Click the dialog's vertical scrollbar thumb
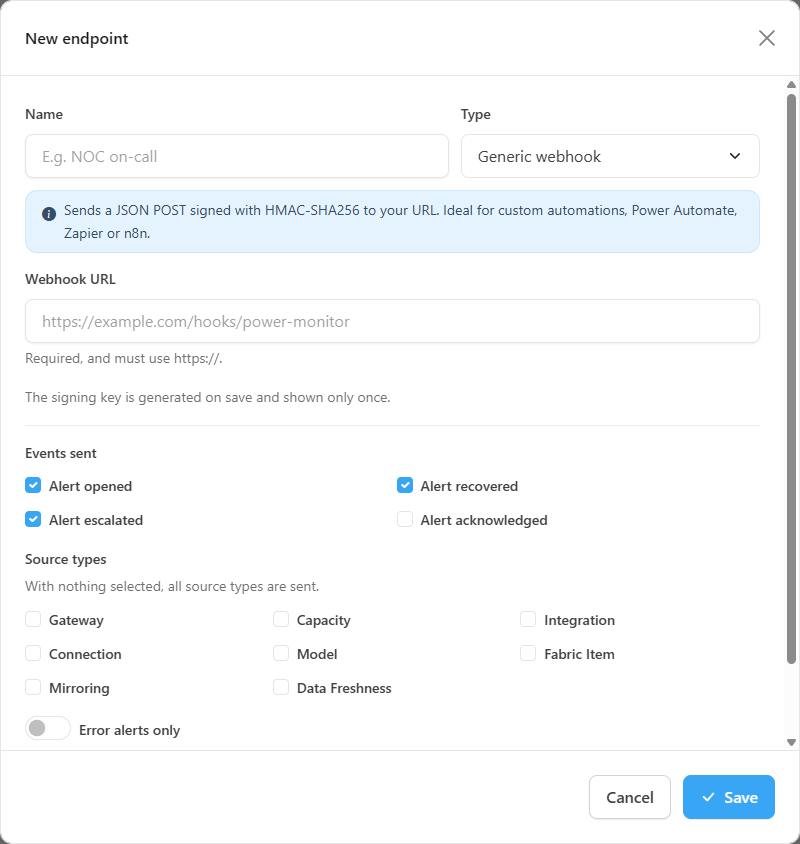 791,379
